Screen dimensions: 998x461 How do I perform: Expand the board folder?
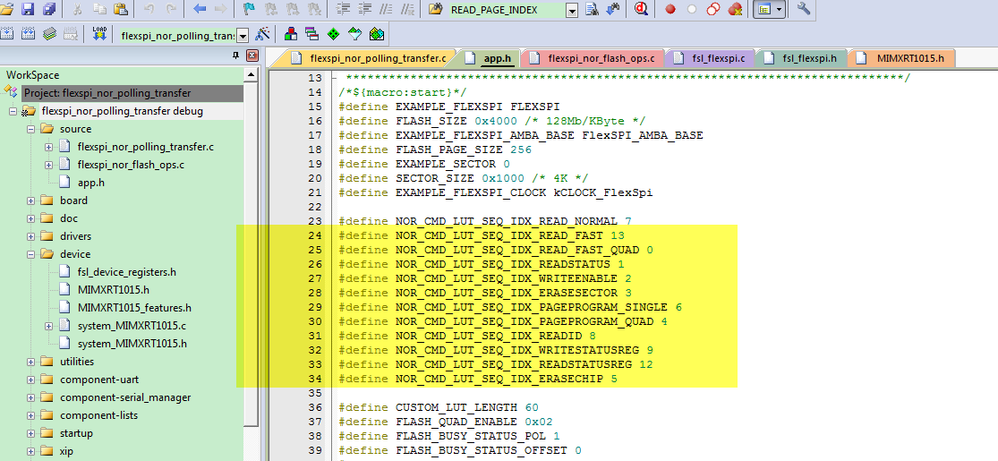[31, 201]
